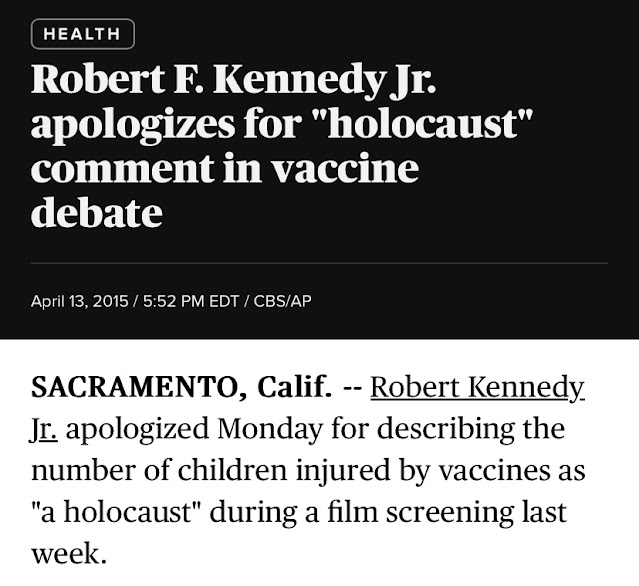Click the "April 13, 2015" publication date
Image resolution: width=639 pixels, height=586 pixels.
pos(79,301)
